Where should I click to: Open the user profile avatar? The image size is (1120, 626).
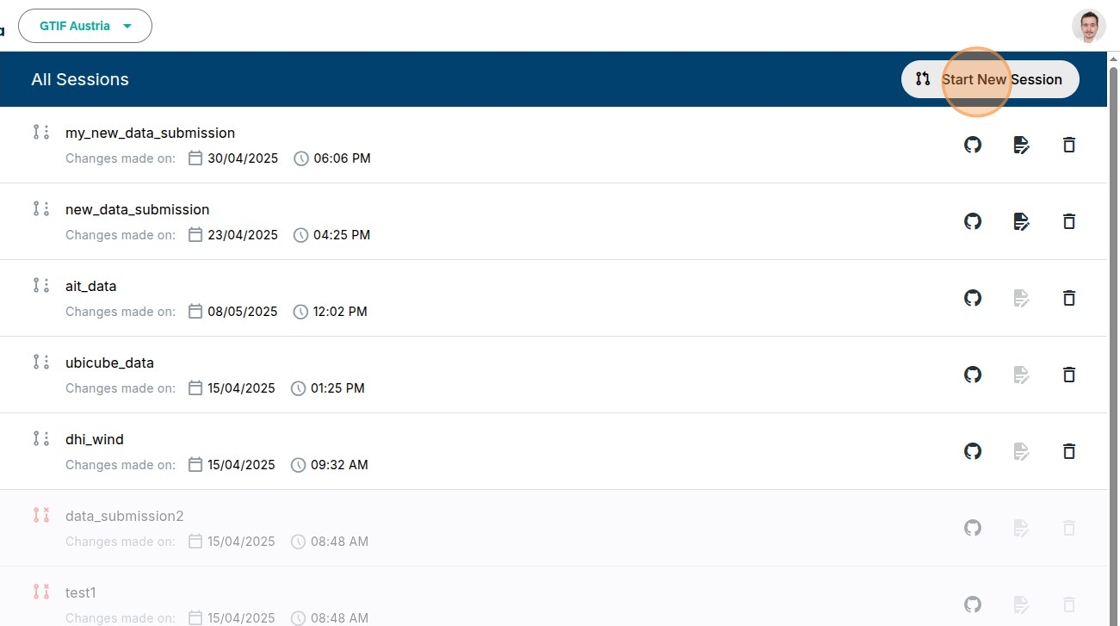point(1088,26)
